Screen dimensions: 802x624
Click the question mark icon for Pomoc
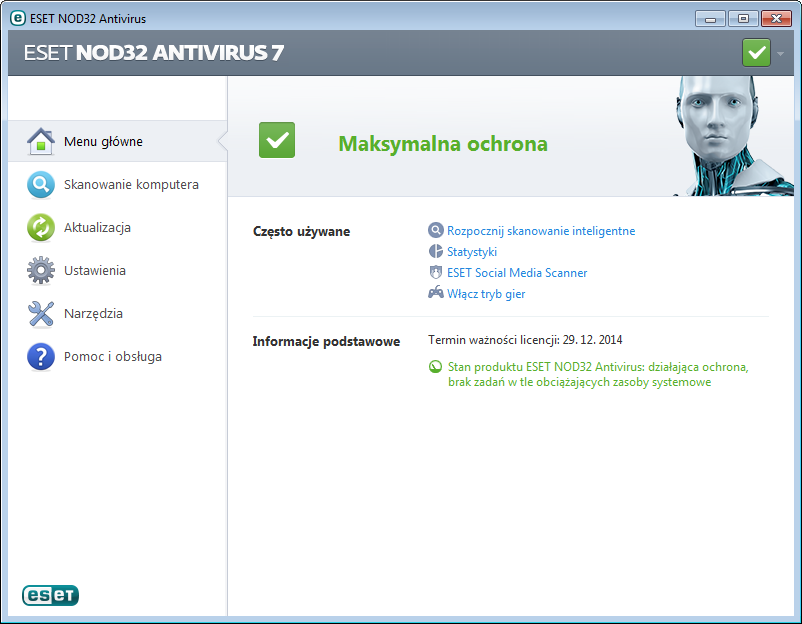(41, 356)
